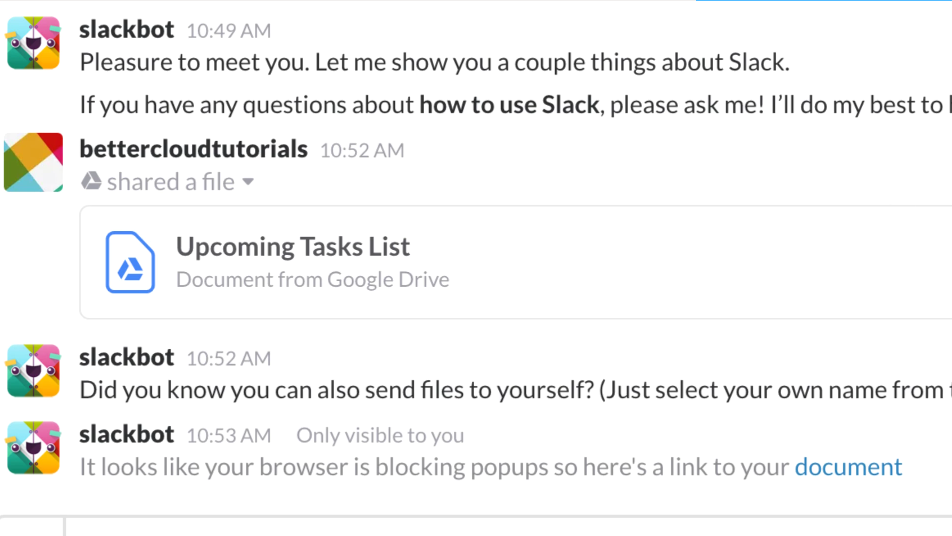
Task: Click the slackbot name at 10:49 AM
Action: click(127, 29)
